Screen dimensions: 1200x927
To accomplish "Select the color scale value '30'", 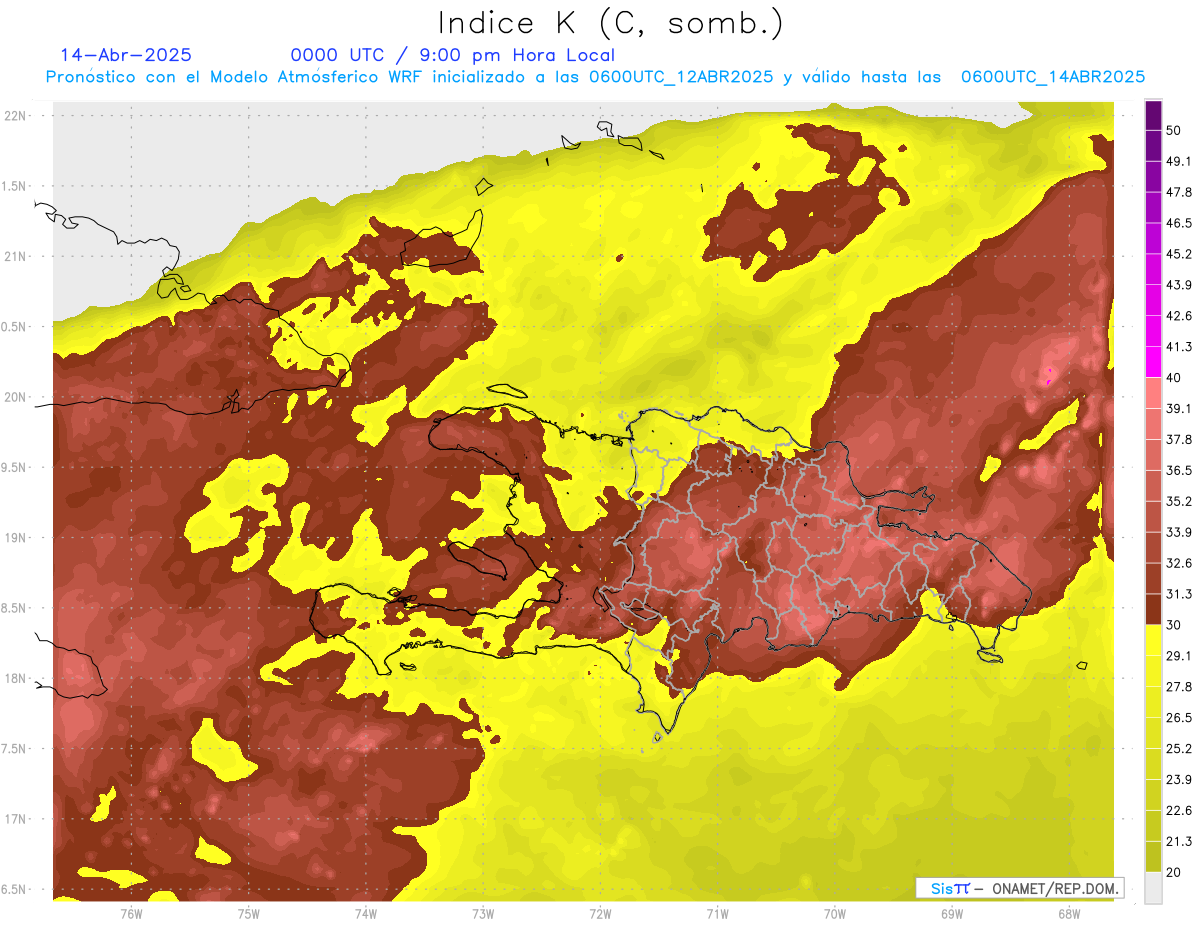I will pyautogui.click(x=1175, y=624).
